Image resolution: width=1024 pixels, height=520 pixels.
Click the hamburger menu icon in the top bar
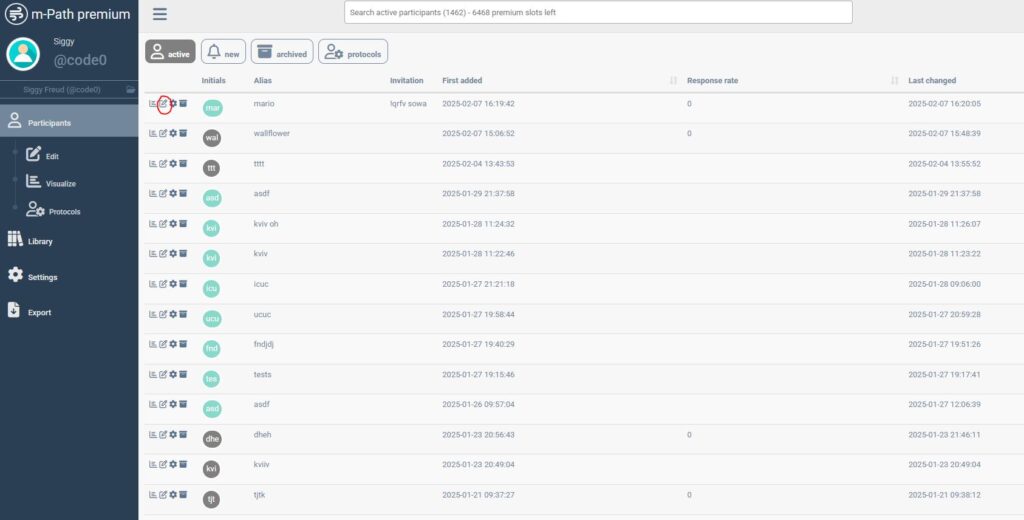[160, 14]
